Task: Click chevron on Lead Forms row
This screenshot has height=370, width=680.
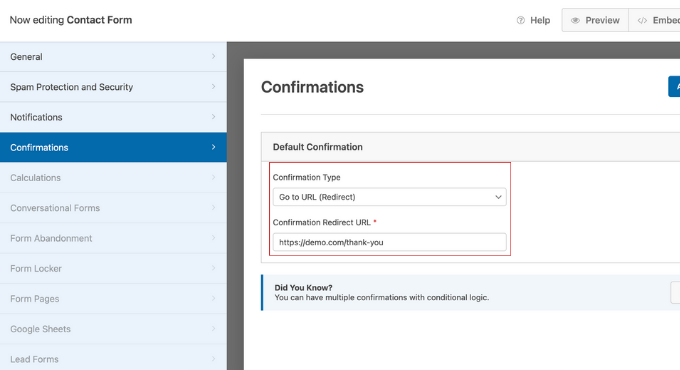Action: pyautogui.click(x=213, y=359)
